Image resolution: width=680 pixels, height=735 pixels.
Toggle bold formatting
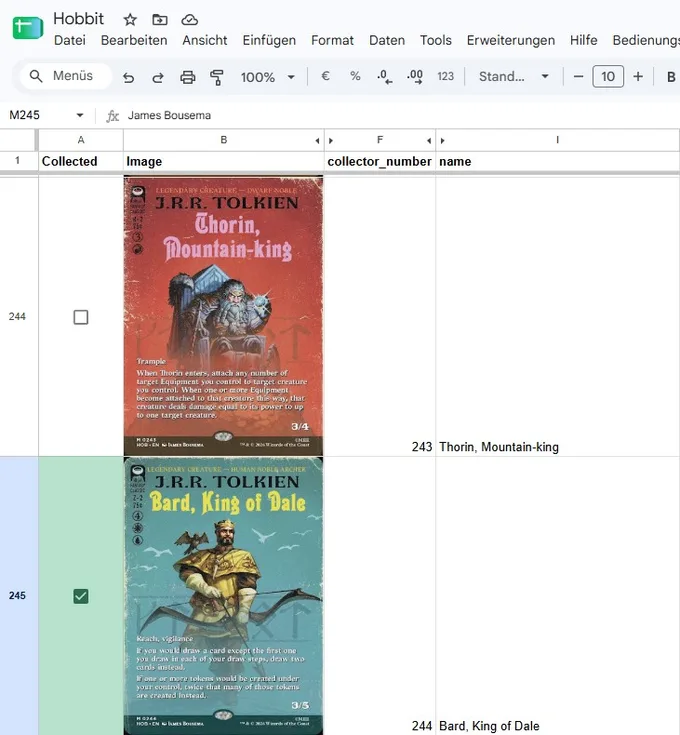point(671,77)
